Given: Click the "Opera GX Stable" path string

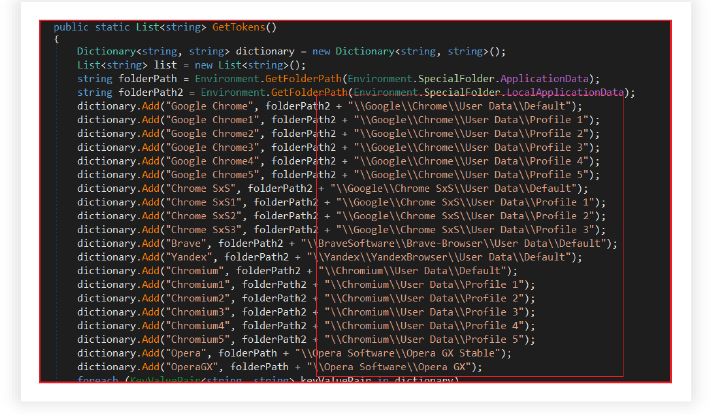Looking at the screenshot, I should coord(398,353).
